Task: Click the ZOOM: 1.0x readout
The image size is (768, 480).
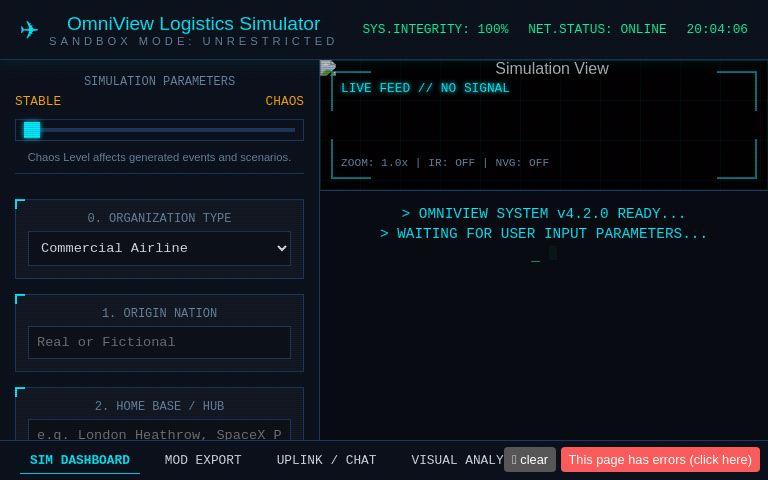Action: point(374,163)
